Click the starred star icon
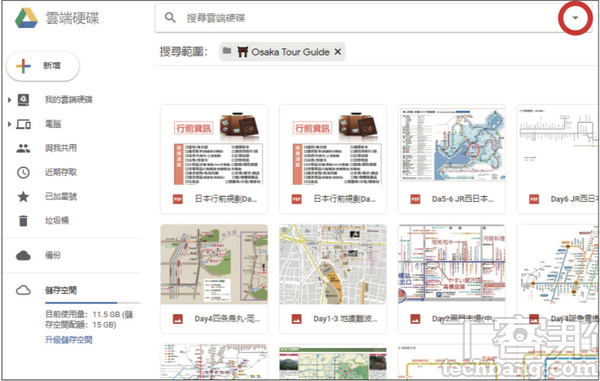This screenshot has height=381, width=600. pos(23,197)
